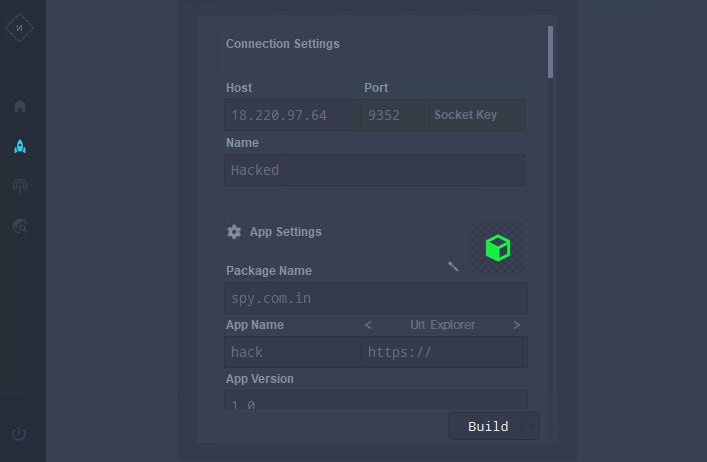This screenshot has height=462, width=707.
Task: Click the vertical scrollbar in settings panel
Action: coord(550,52)
